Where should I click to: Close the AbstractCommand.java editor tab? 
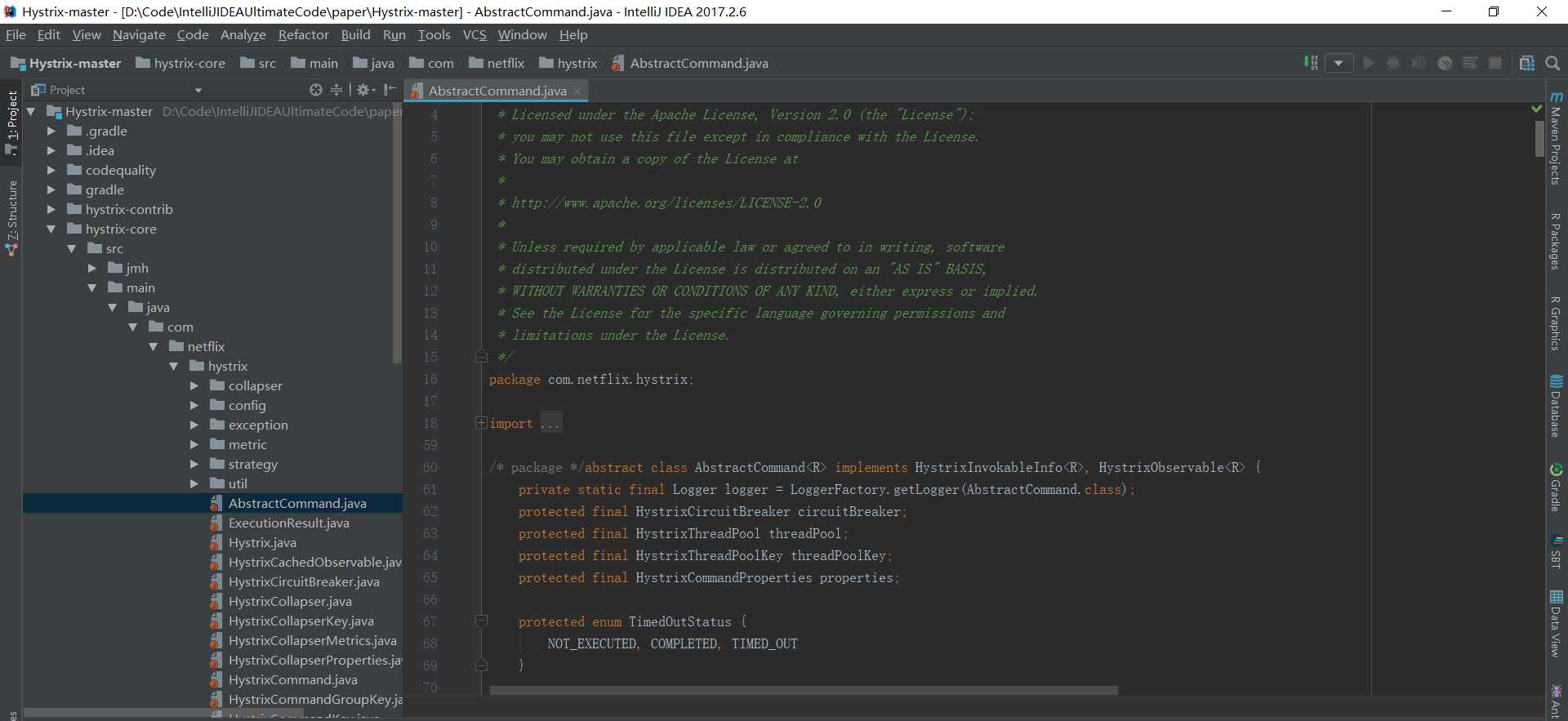click(x=577, y=91)
